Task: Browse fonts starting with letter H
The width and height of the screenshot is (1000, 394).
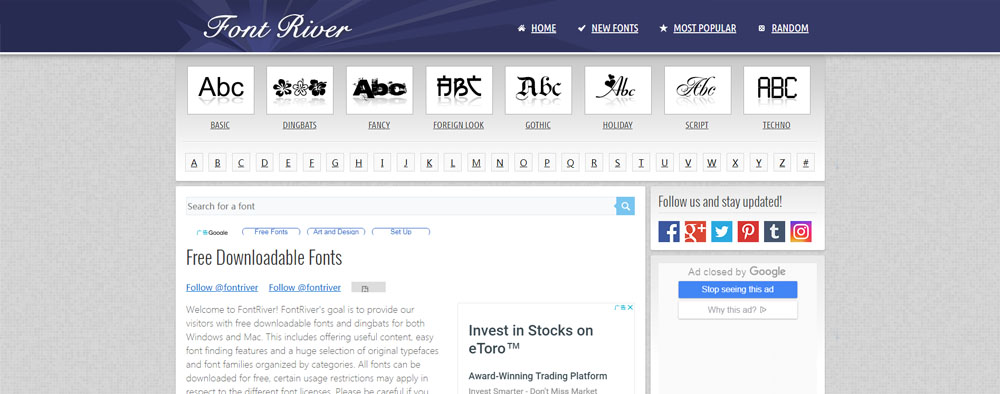Action: pyautogui.click(x=358, y=163)
